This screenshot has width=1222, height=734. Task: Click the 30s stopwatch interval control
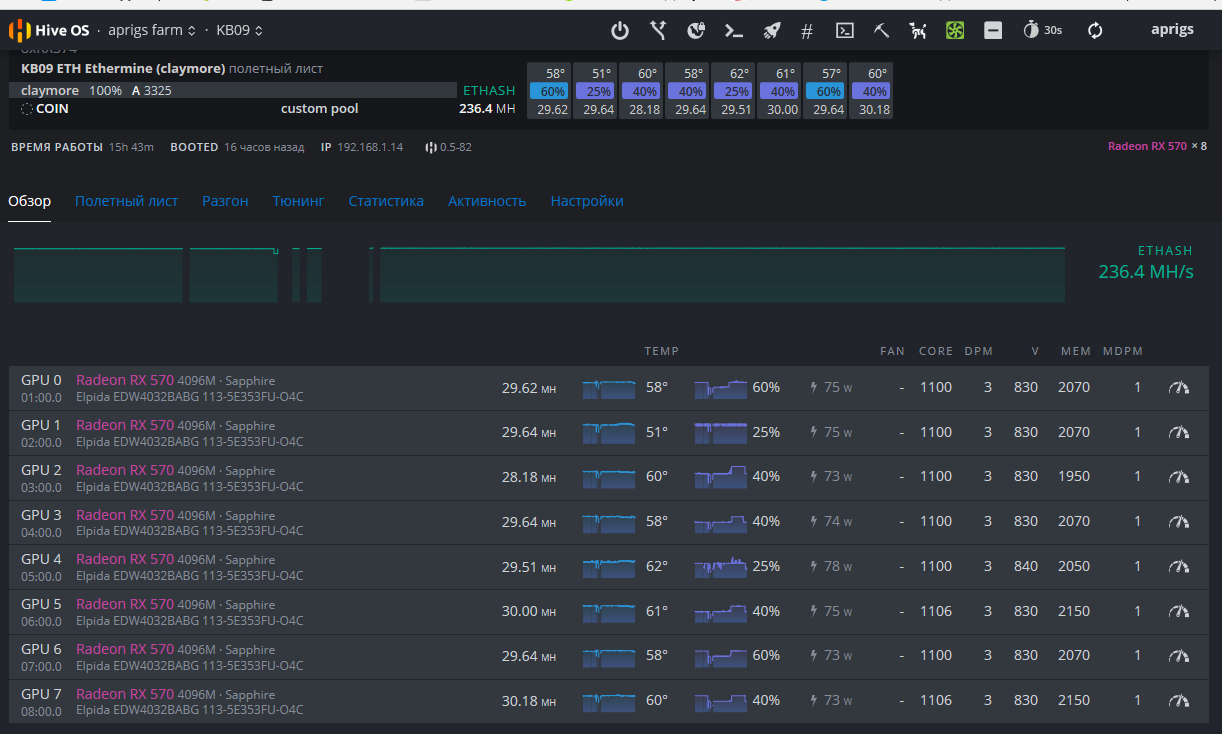point(1042,30)
